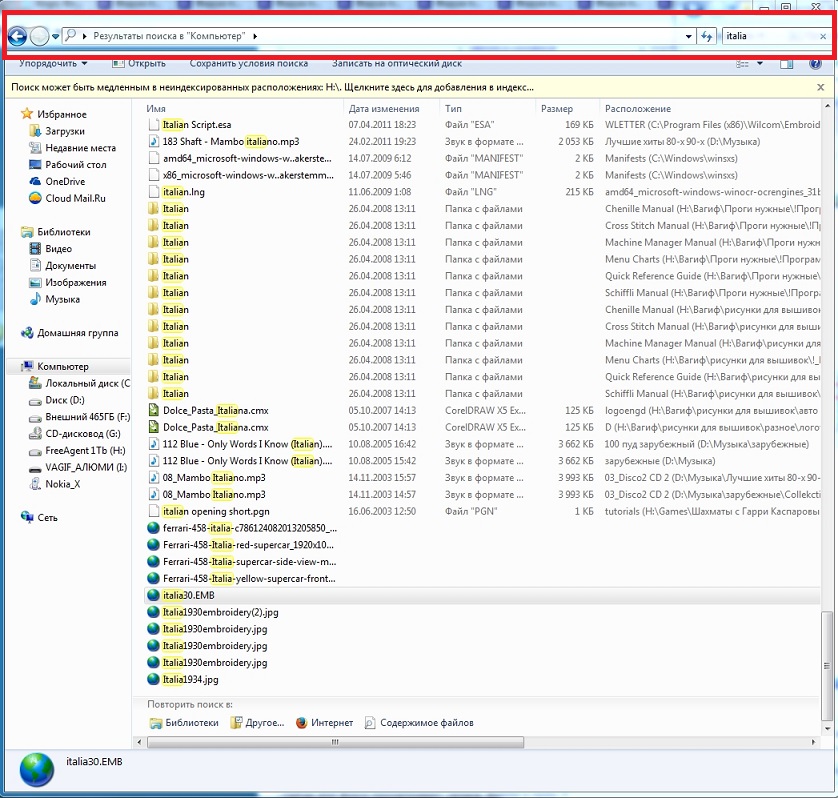
Task: Open the Упорядочить dropdown menu
Action: click(53, 63)
